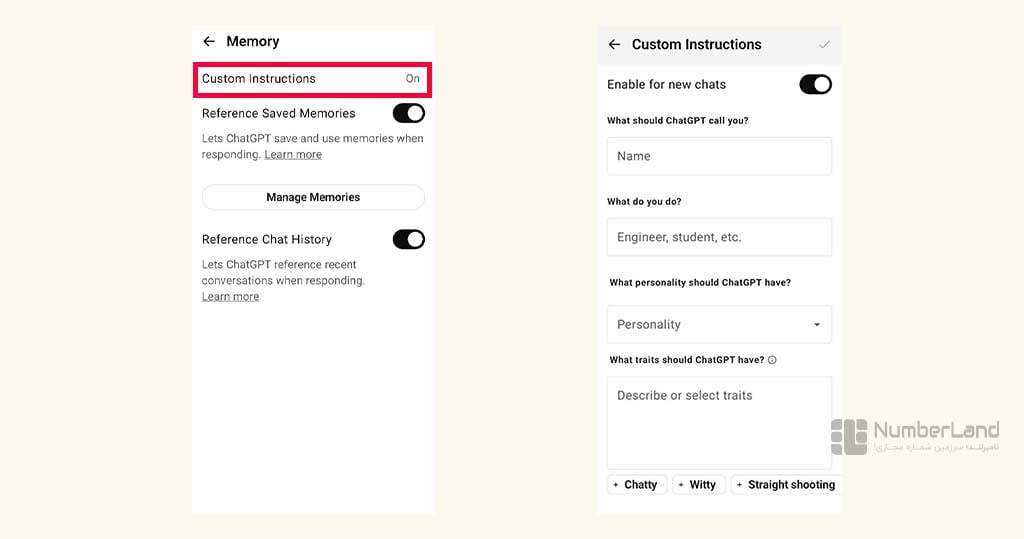Viewport: 1024px width, 539px height.
Task: Add the Straight shooting trait chip
Action: click(786, 485)
